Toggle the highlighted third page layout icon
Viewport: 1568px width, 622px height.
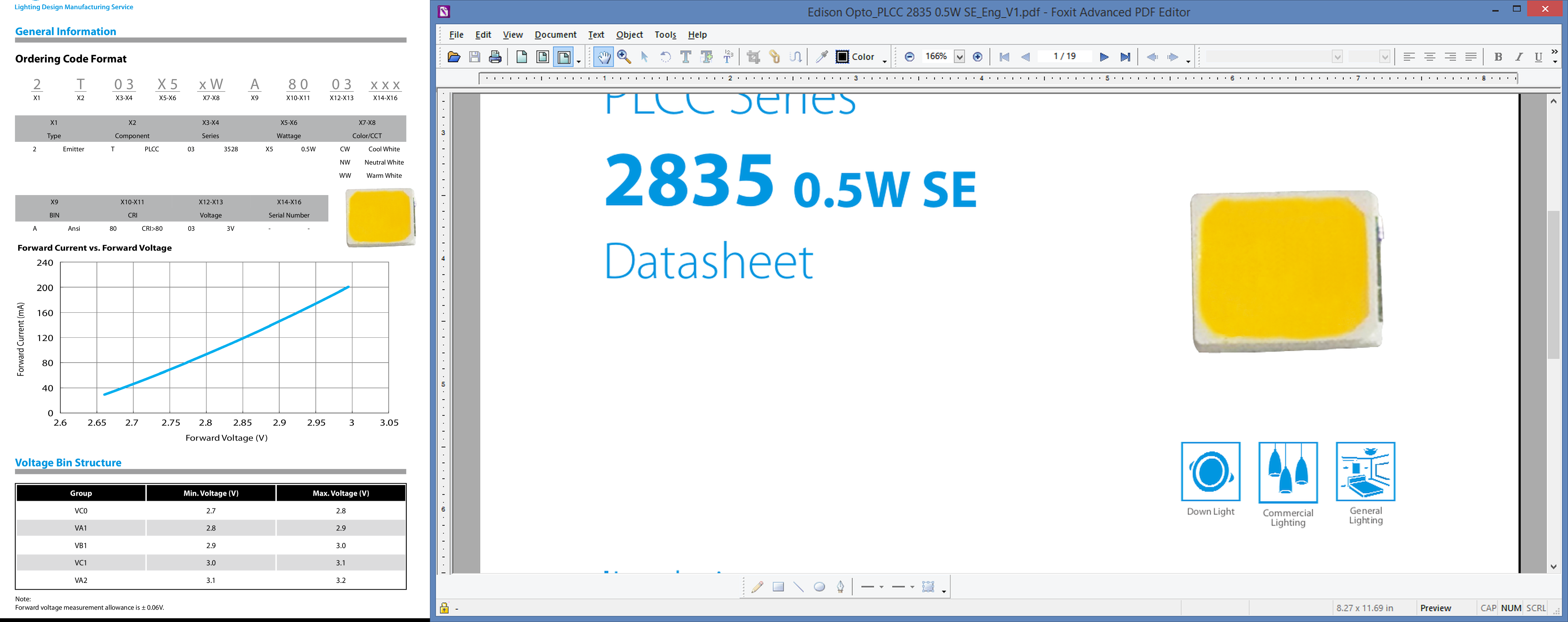coord(564,57)
